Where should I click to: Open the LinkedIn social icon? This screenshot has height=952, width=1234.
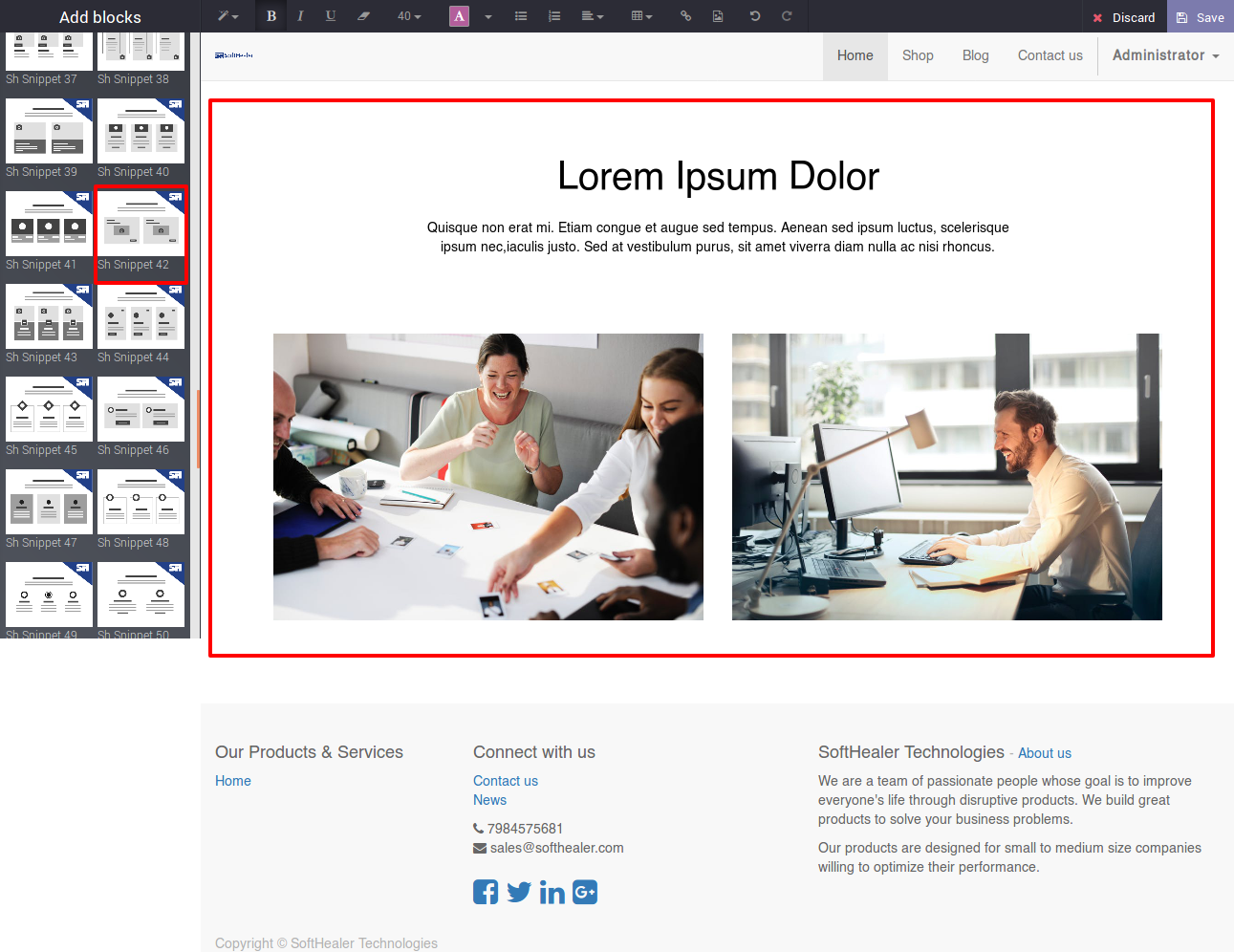pos(552,892)
